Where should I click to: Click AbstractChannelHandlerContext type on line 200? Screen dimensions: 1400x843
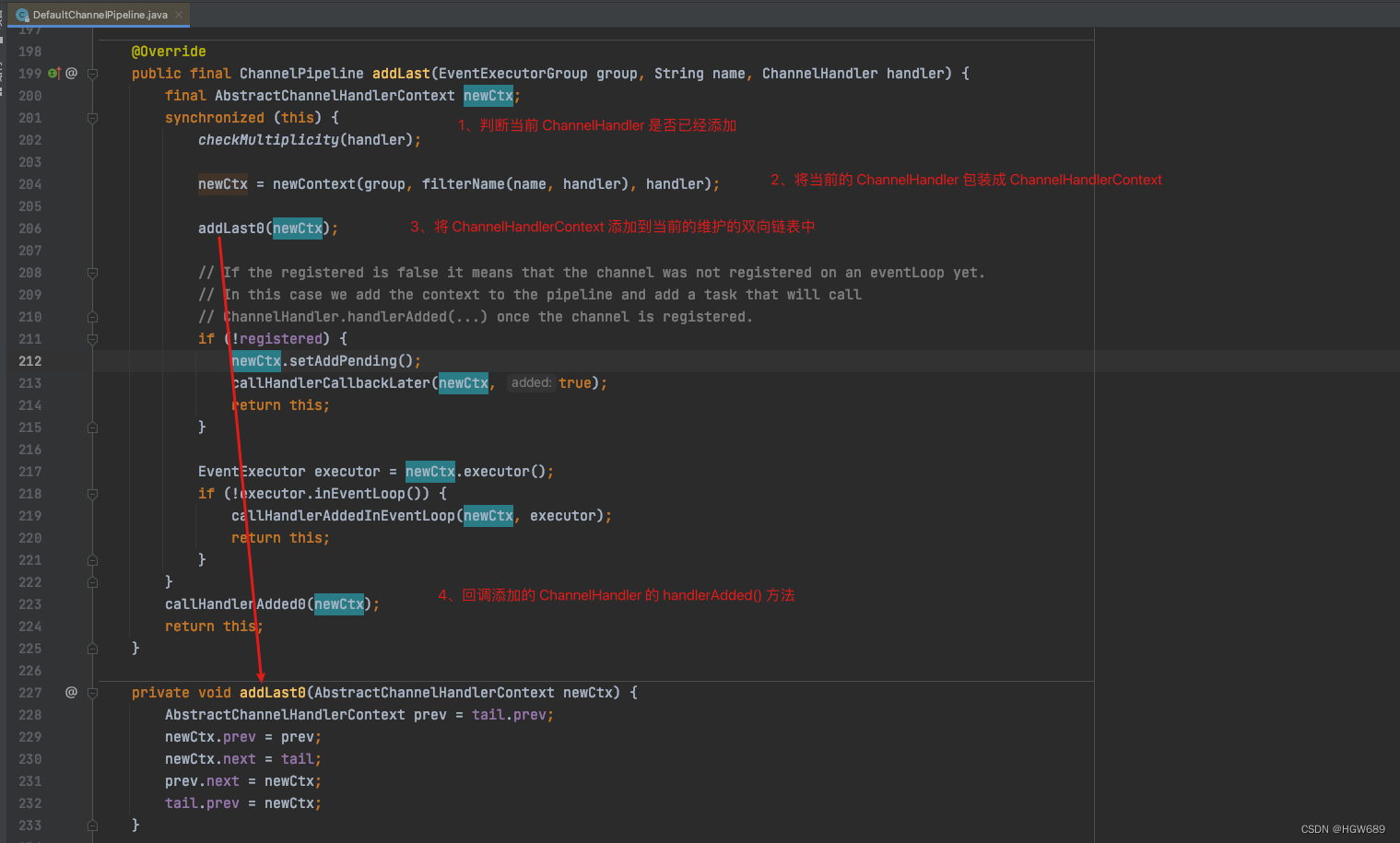335,96
